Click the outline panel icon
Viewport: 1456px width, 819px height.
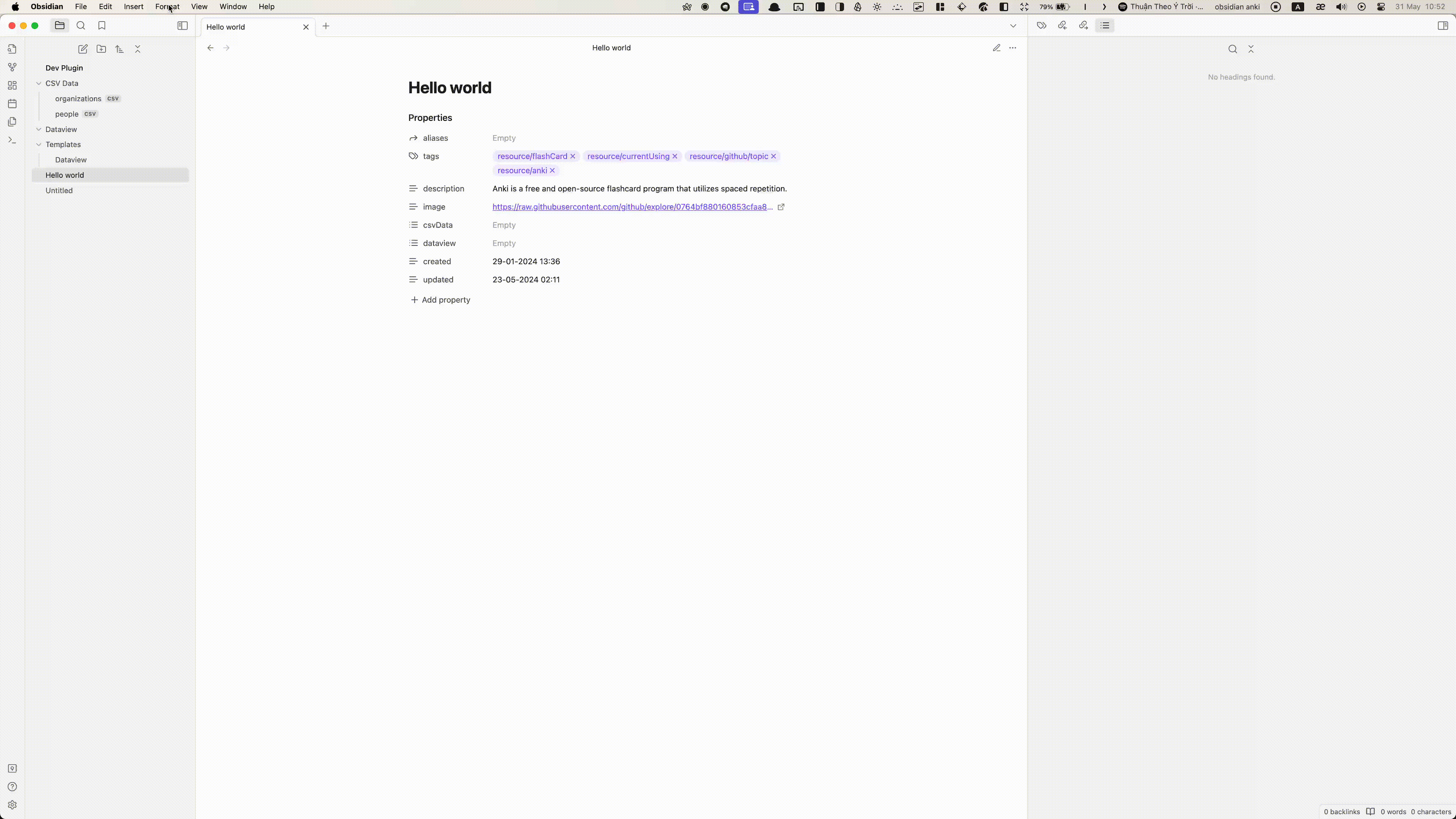1105,25
